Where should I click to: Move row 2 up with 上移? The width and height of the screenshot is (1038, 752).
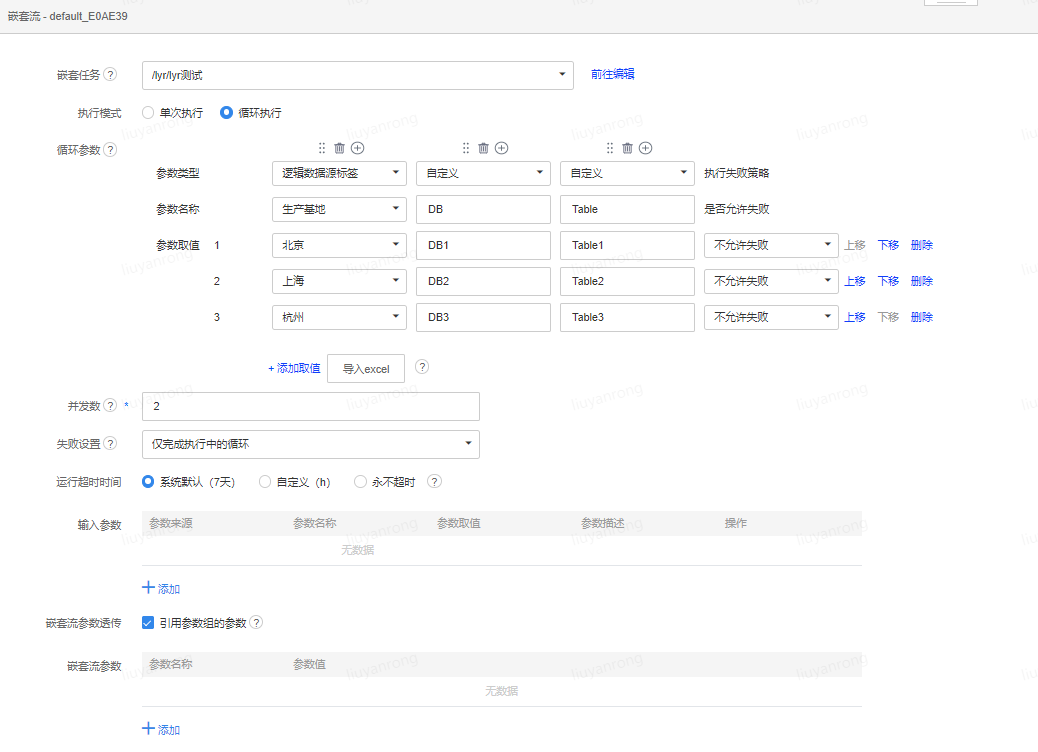(855, 281)
